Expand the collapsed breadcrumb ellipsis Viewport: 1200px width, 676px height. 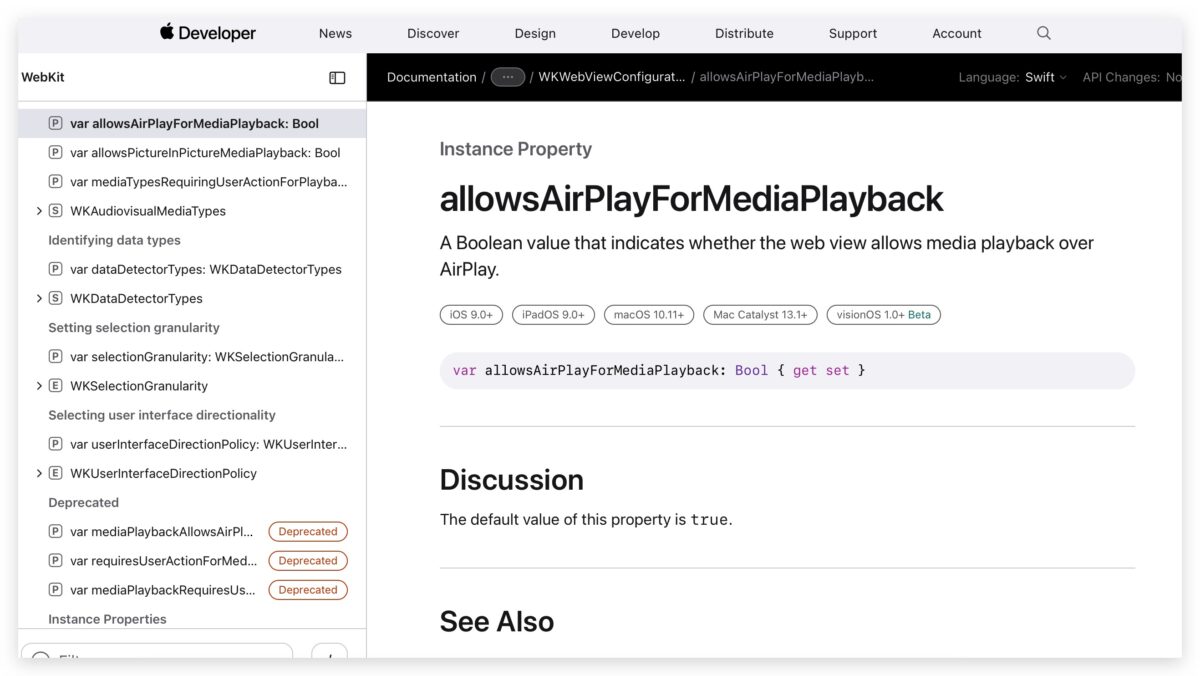(x=508, y=77)
